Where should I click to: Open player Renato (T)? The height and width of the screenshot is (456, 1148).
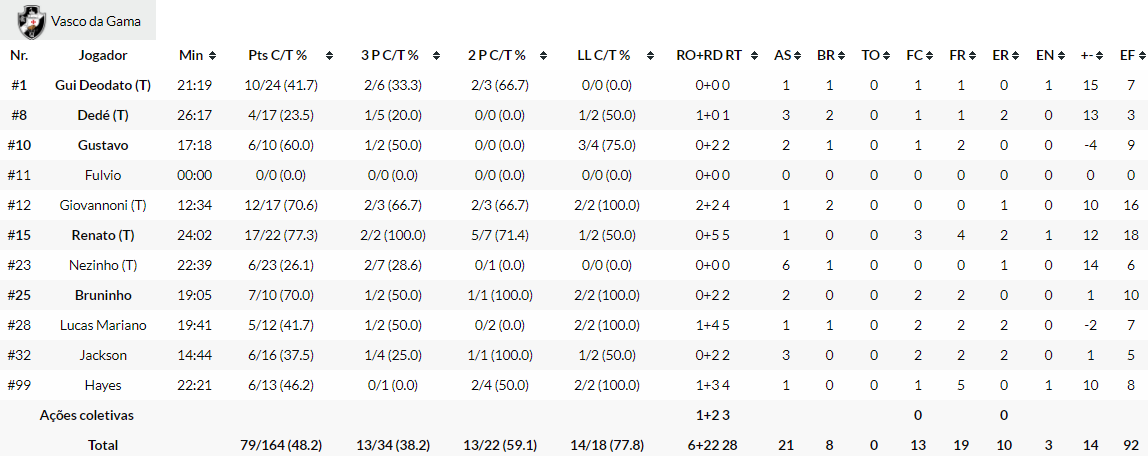[x=103, y=235]
